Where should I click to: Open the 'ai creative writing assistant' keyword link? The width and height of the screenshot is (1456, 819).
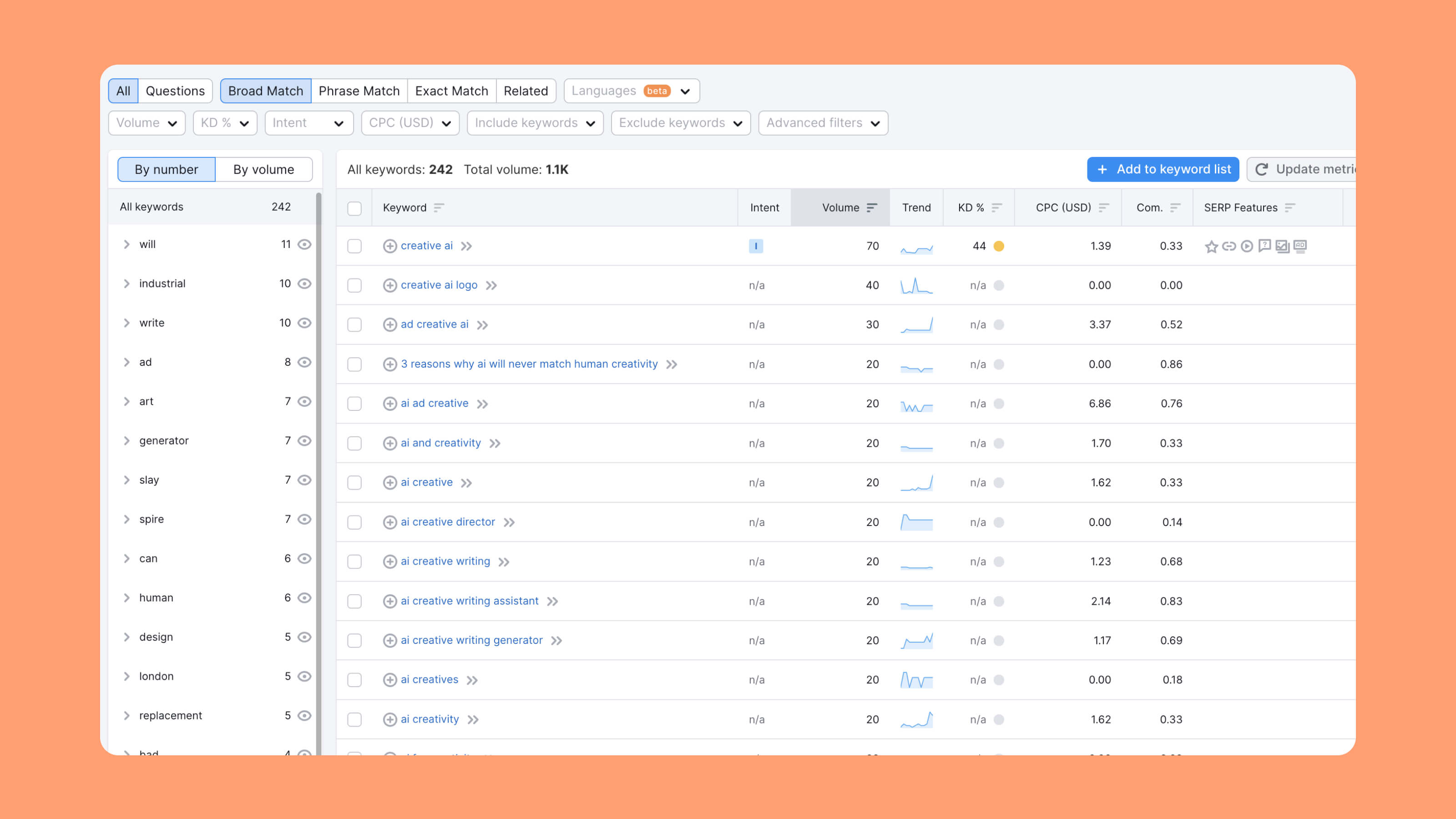[x=469, y=601]
